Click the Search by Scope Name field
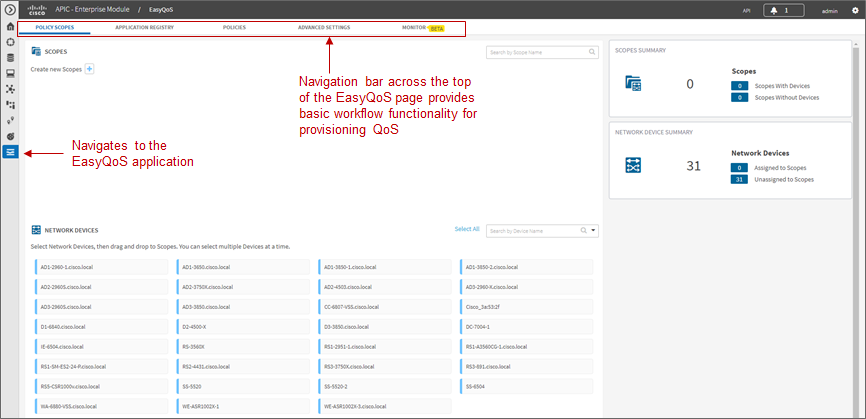 click(x=542, y=52)
